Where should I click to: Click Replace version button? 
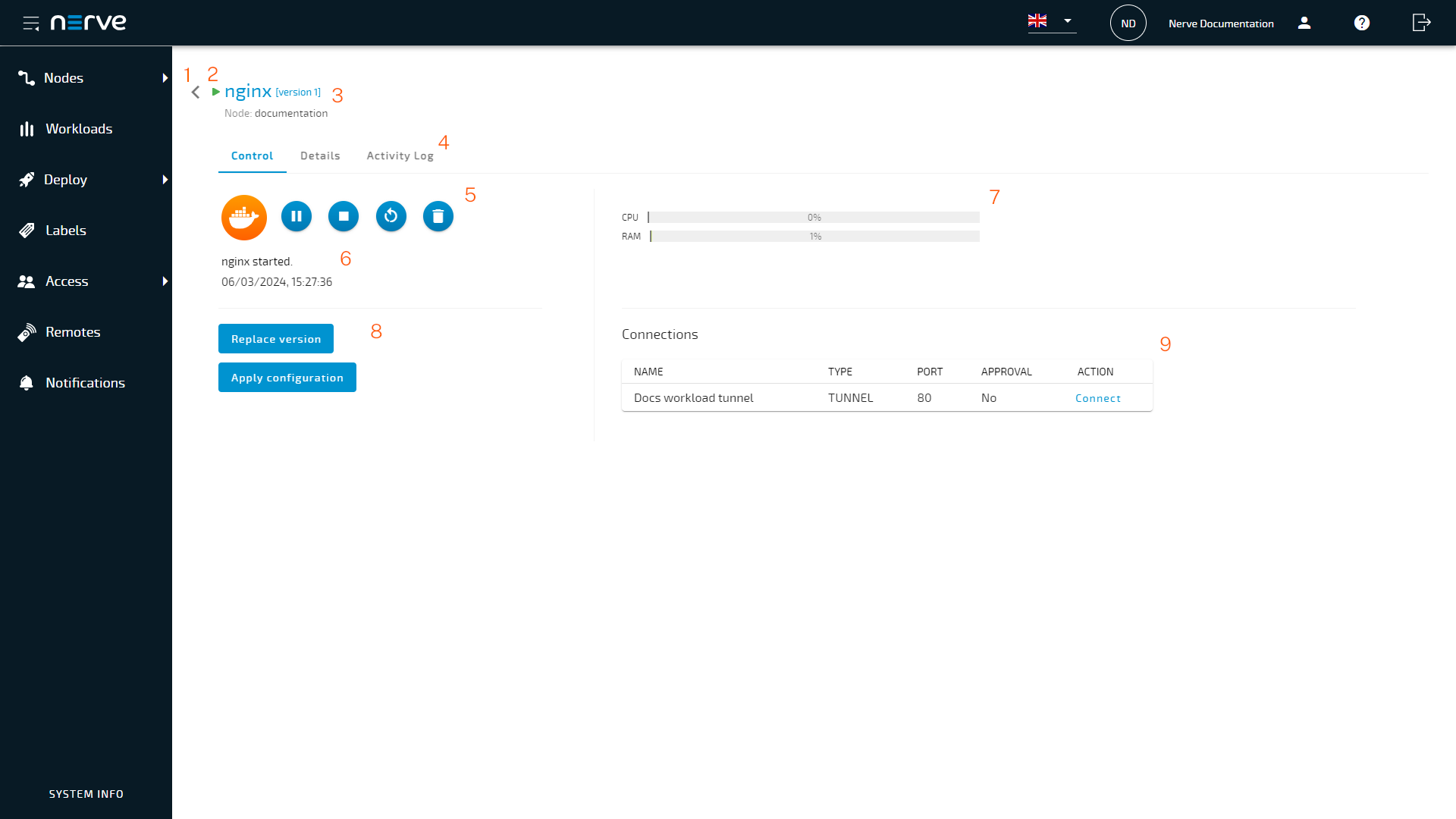click(x=276, y=338)
